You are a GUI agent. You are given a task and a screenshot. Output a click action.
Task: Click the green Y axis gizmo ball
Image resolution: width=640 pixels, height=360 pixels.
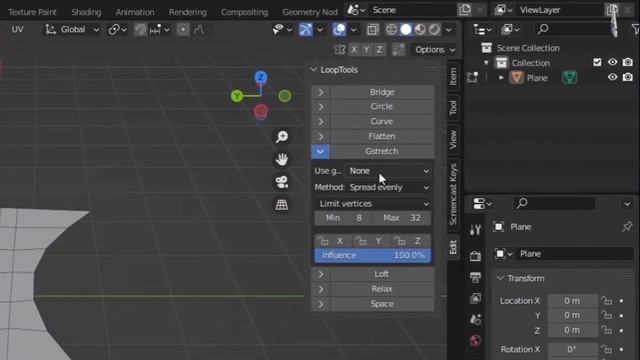[237, 96]
